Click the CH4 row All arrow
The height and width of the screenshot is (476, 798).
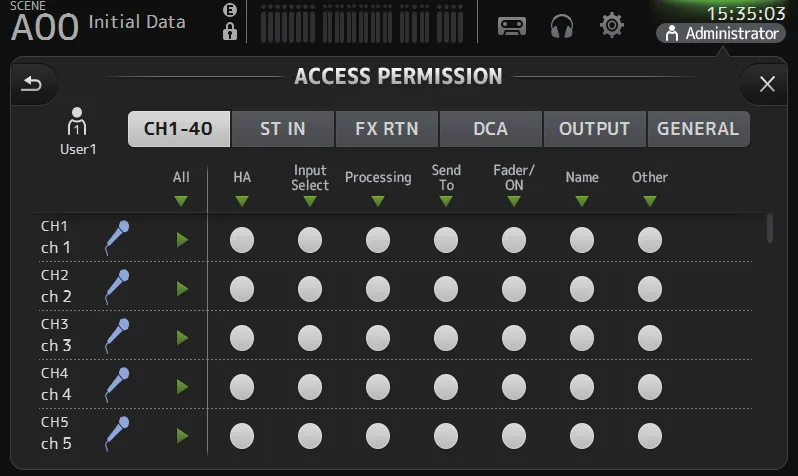(182, 387)
